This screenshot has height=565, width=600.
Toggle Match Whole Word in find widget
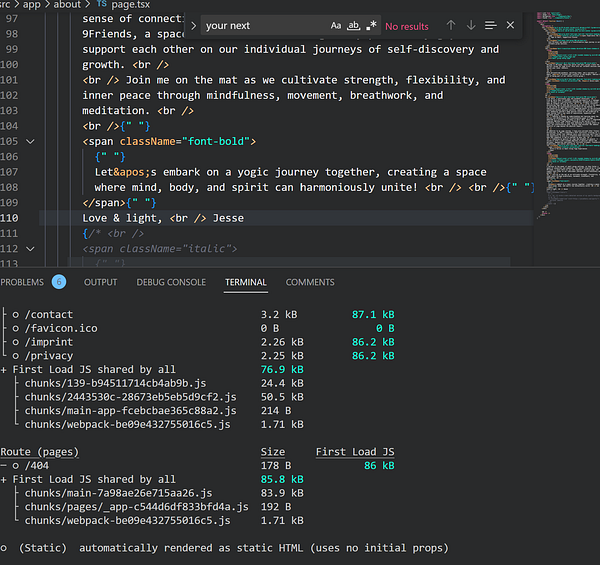coord(354,25)
